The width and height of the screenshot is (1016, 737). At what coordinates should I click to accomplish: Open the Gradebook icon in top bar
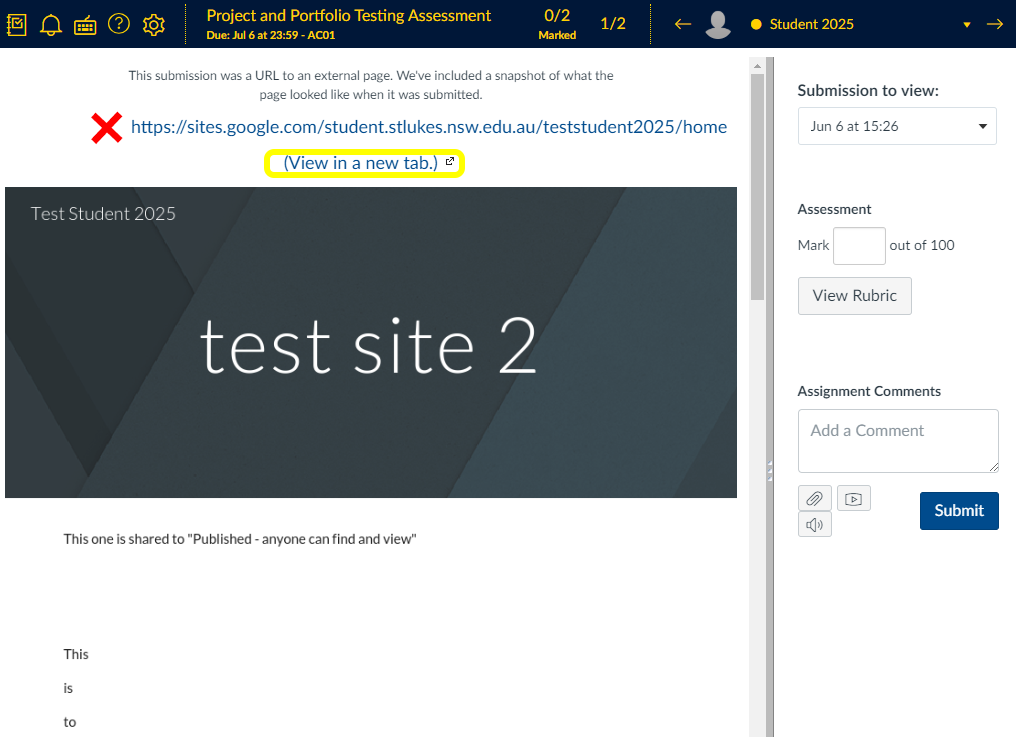(x=17, y=24)
